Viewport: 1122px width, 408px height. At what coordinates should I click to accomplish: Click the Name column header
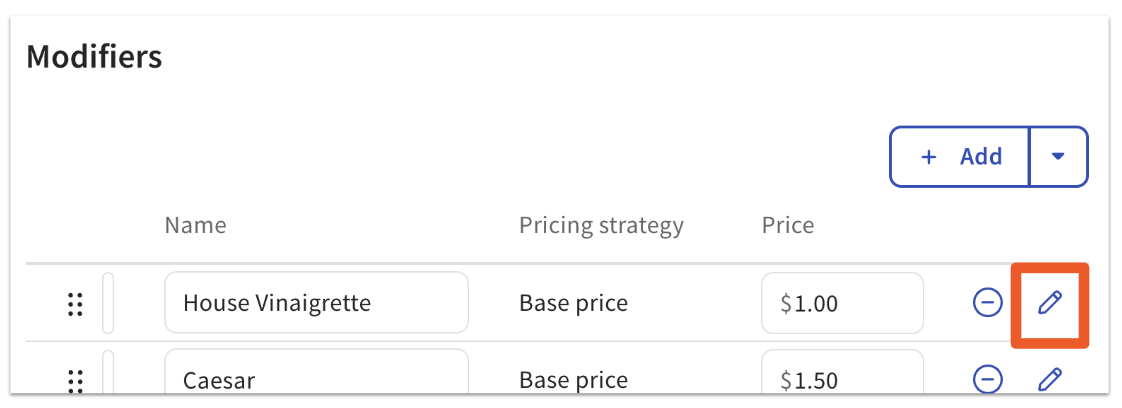tap(195, 225)
